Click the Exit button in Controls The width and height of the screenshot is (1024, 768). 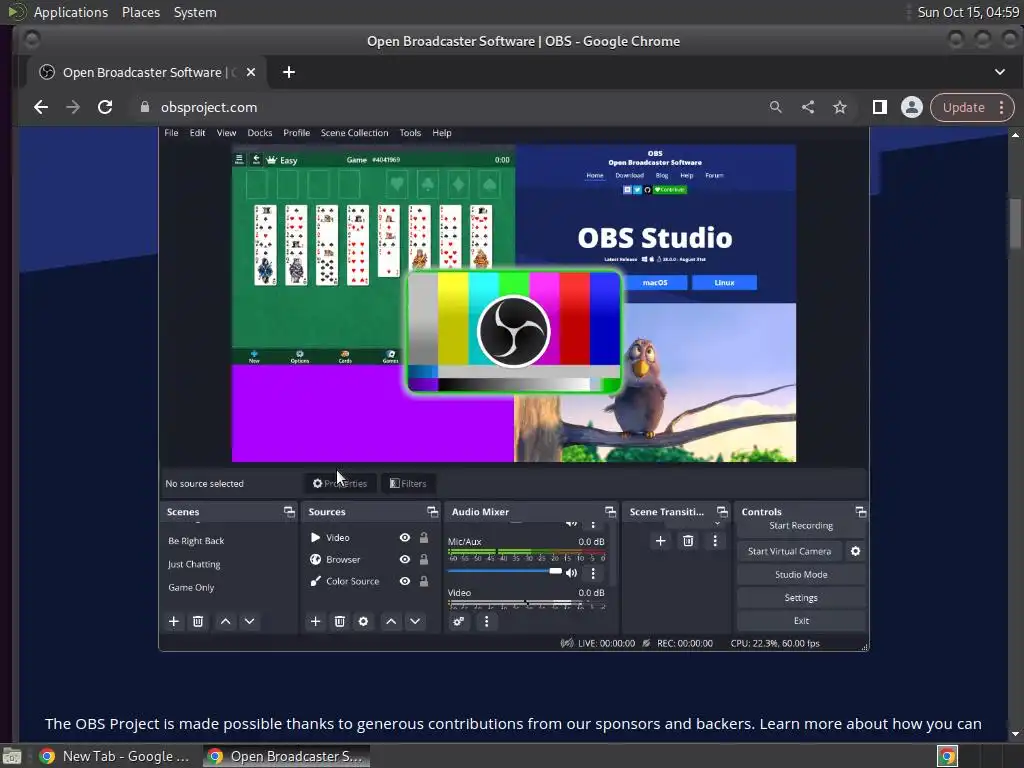pos(801,620)
